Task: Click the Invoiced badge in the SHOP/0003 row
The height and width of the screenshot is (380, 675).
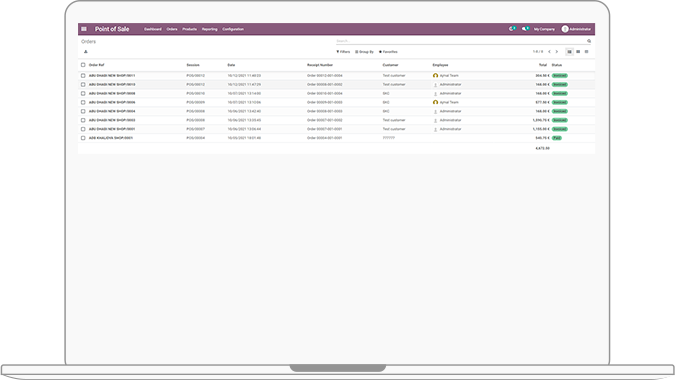Action: (x=560, y=120)
